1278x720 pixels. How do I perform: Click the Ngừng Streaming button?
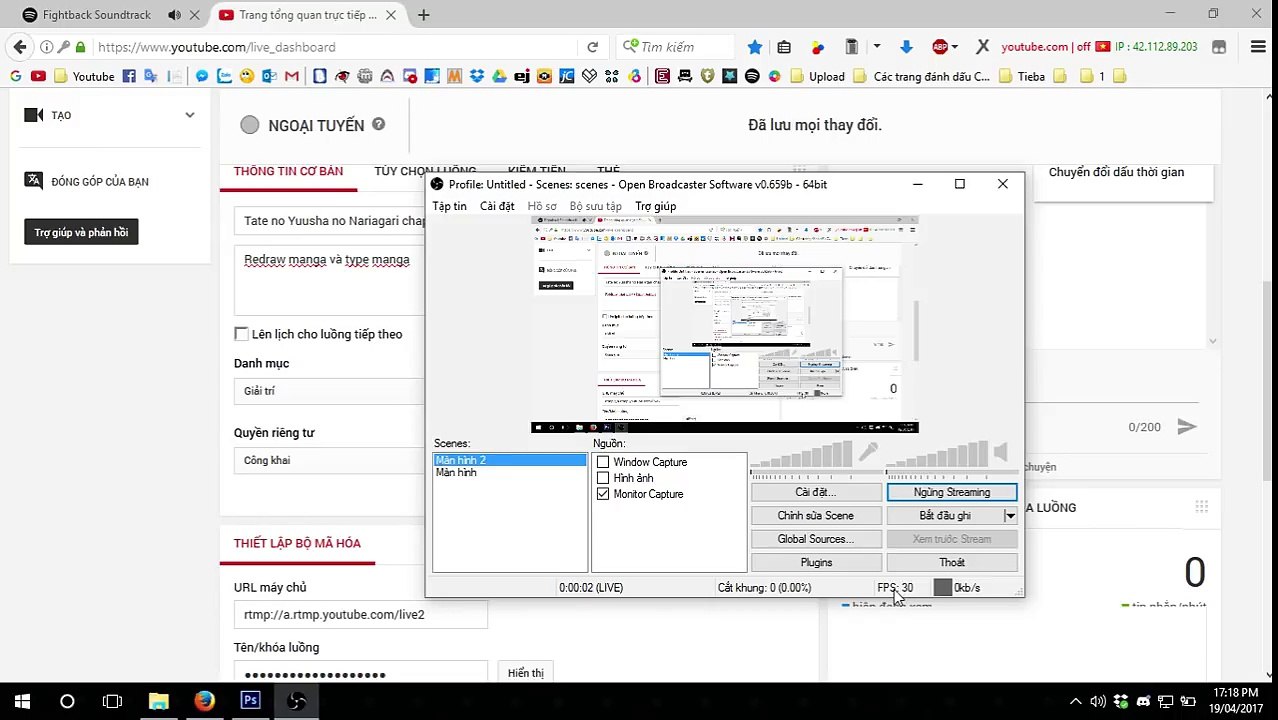click(x=952, y=492)
